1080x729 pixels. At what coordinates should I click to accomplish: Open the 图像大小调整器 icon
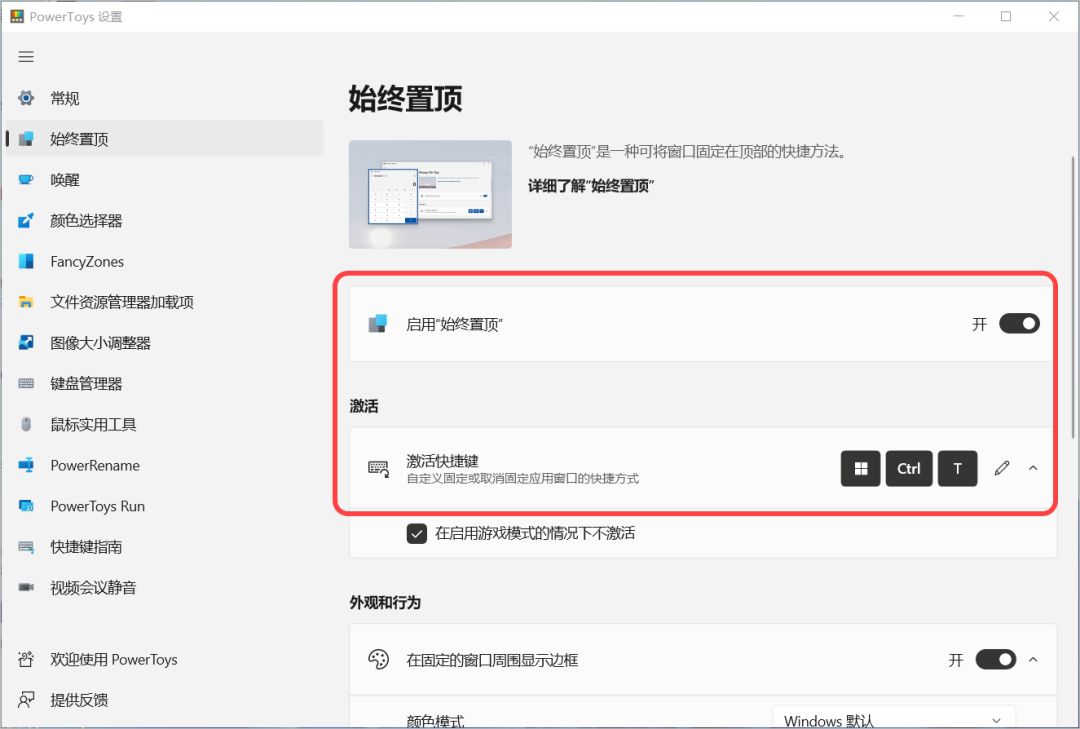[x=26, y=342]
